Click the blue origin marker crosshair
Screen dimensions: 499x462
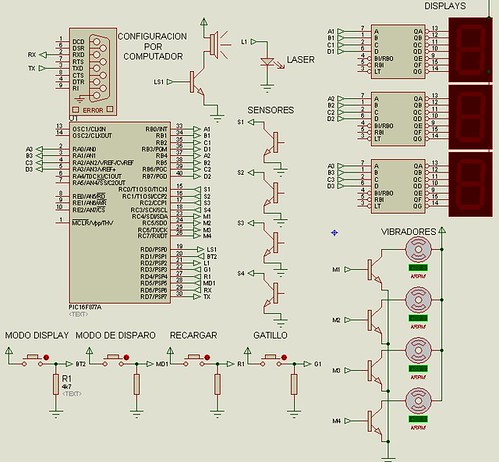[x=335, y=233]
